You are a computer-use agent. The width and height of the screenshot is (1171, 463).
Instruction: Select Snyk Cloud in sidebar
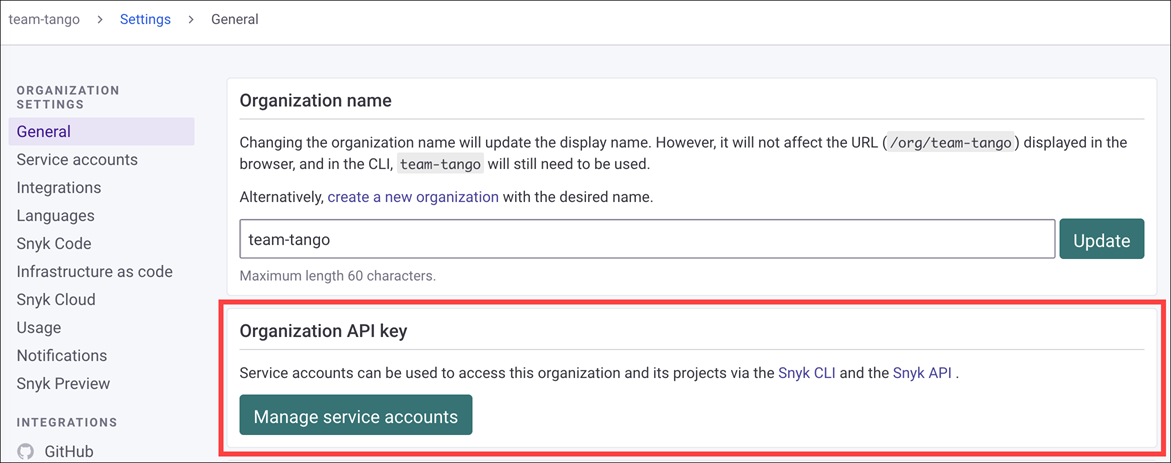point(56,299)
